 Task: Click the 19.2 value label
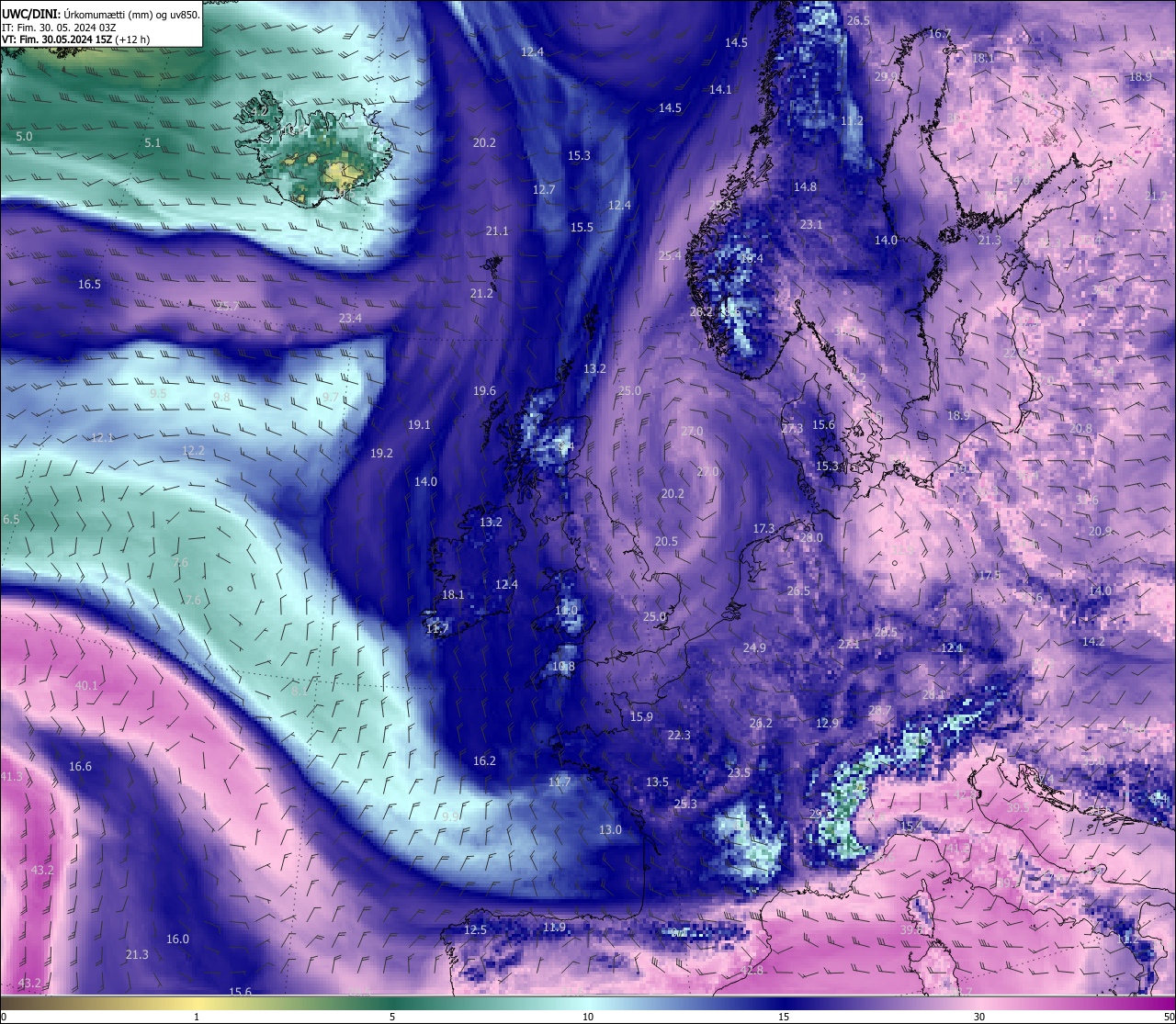(x=381, y=454)
